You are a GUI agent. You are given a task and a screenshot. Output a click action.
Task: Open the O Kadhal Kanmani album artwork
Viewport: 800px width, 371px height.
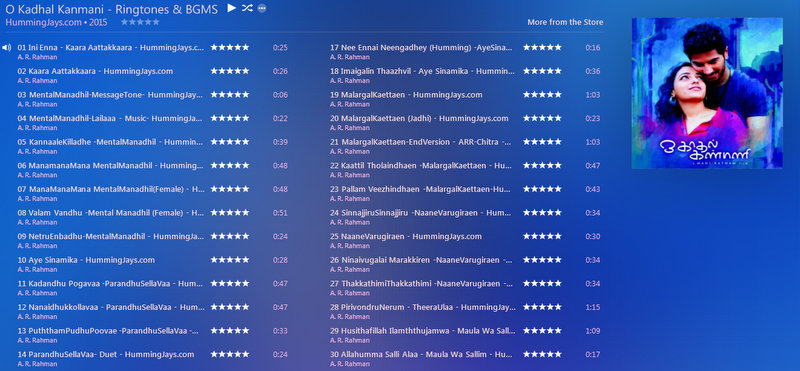tap(707, 93)
